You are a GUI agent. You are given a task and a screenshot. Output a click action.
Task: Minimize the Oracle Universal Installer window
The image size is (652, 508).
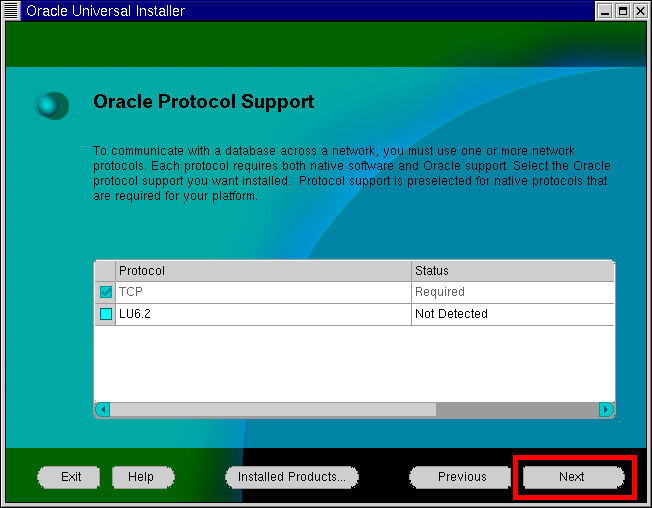pyautogui.click(x=605, y=11)
